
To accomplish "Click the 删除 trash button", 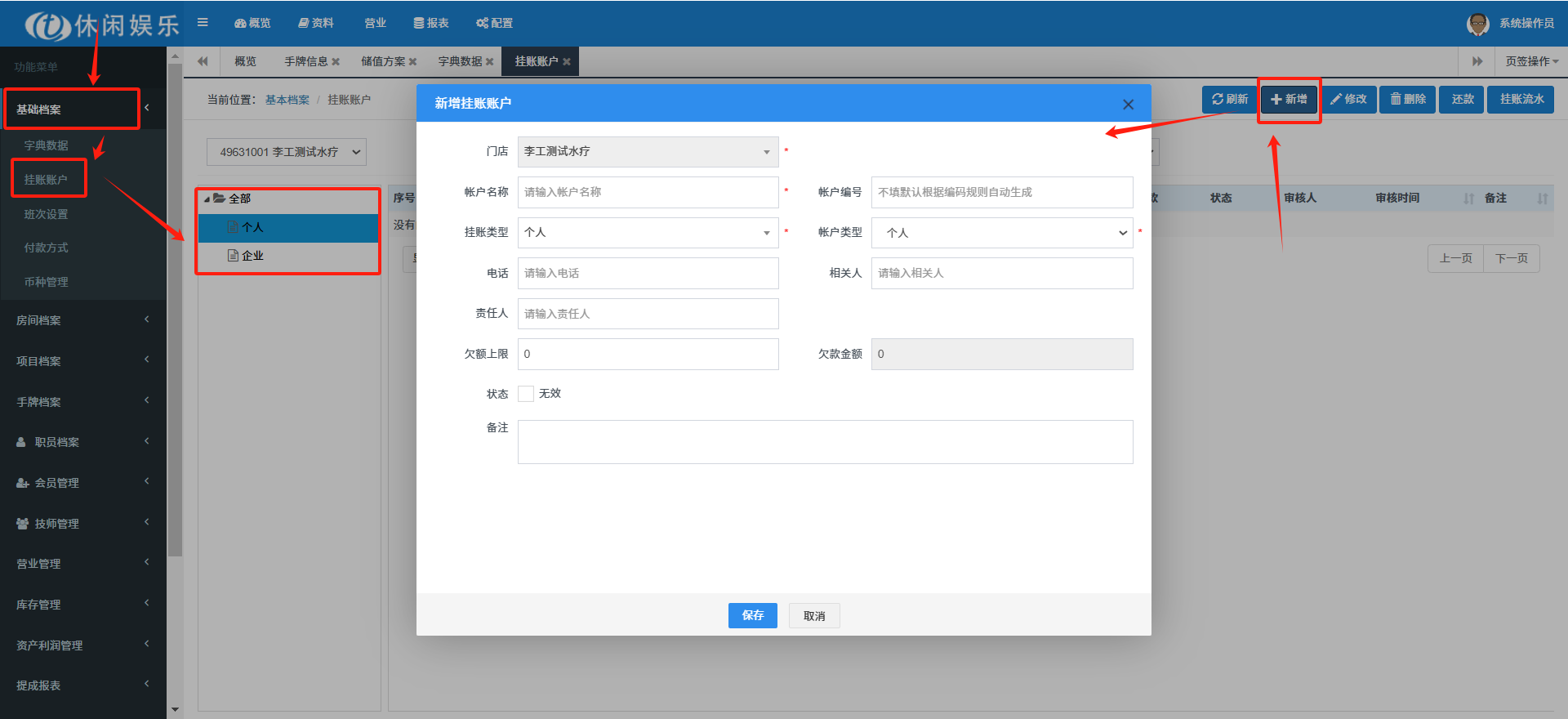I will click(x=1408, y=99).
